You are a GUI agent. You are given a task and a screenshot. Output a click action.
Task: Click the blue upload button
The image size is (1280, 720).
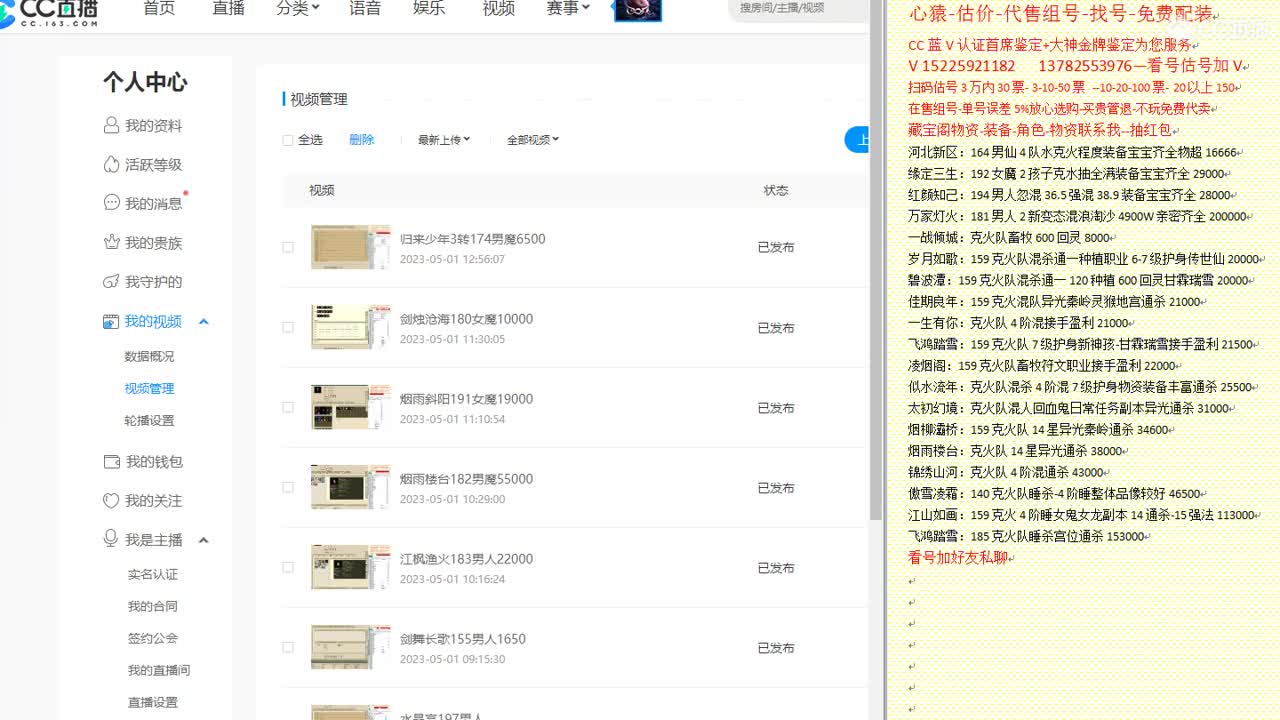click(857, 140)
